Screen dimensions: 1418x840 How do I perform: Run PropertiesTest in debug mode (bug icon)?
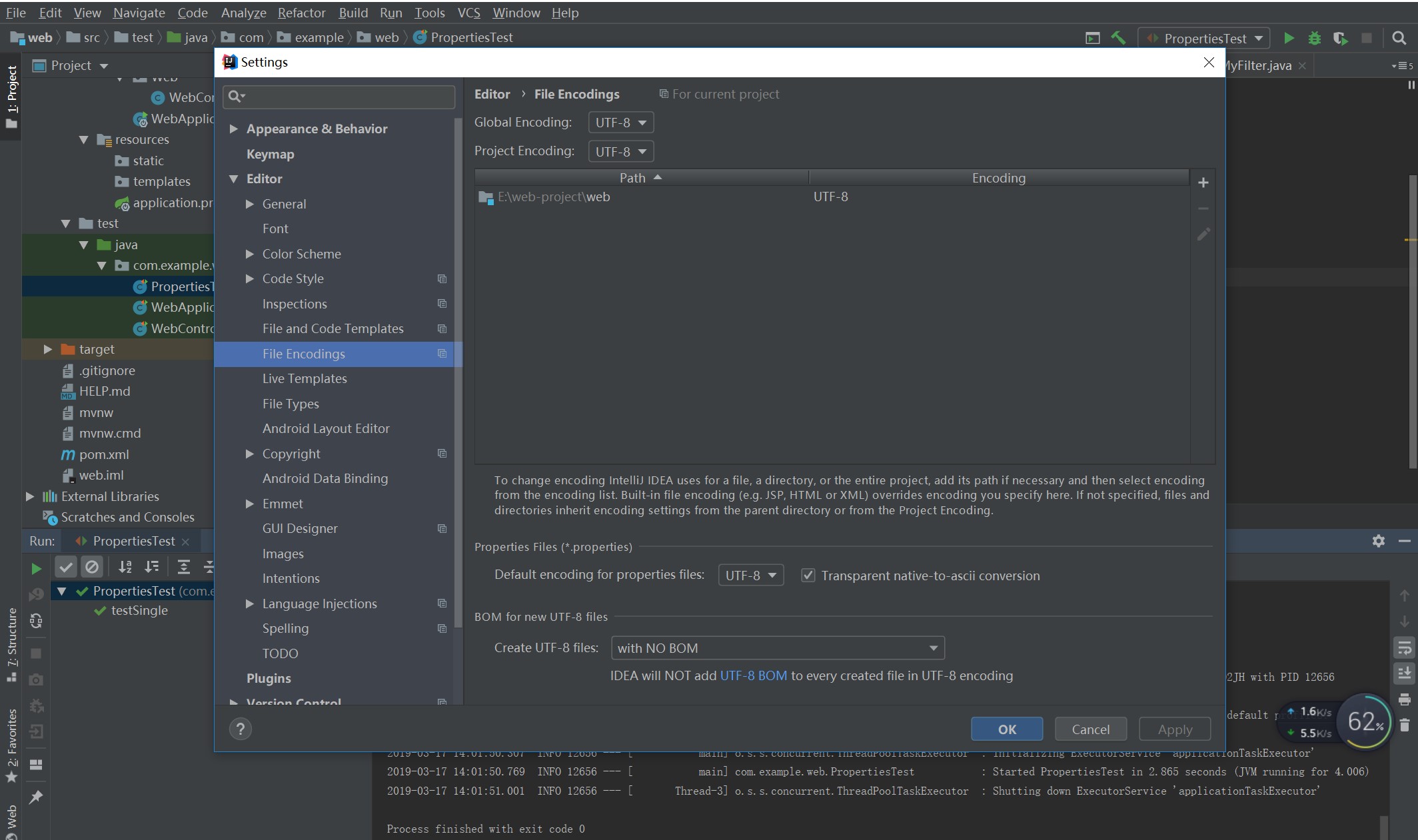point(1314,38)
